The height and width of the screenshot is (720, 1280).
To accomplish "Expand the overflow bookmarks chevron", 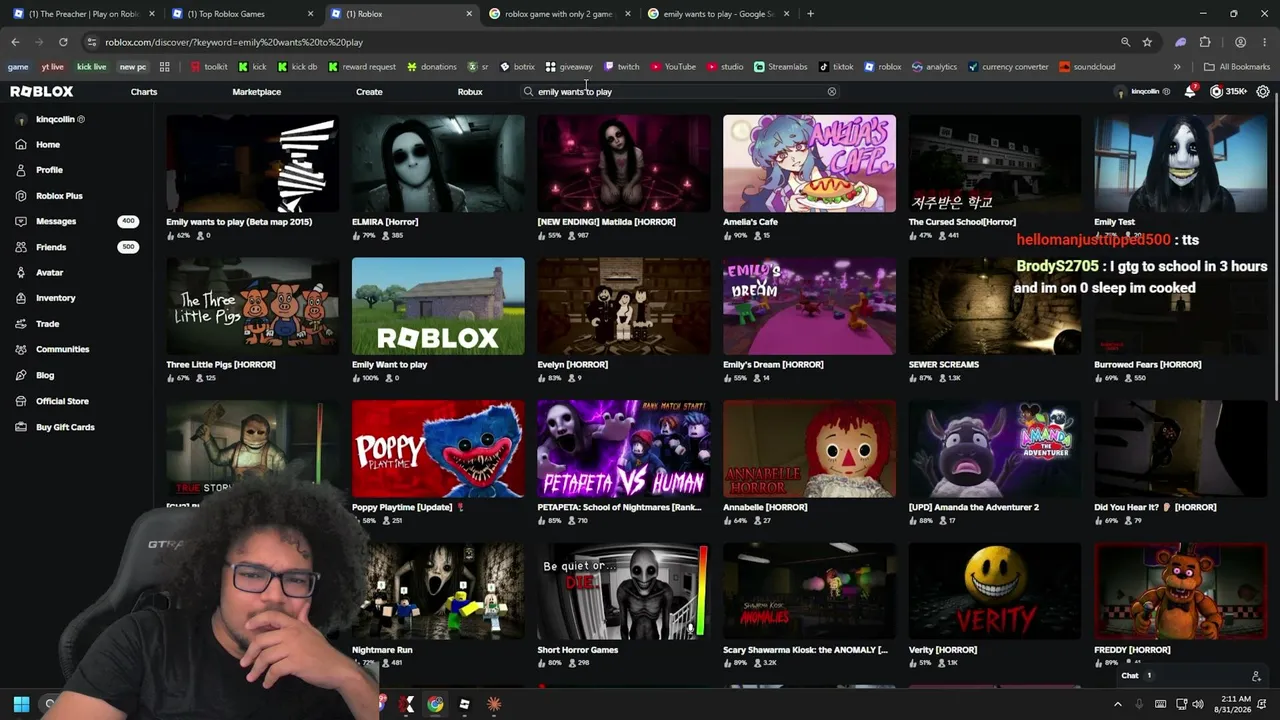I will click(1177, 67).
